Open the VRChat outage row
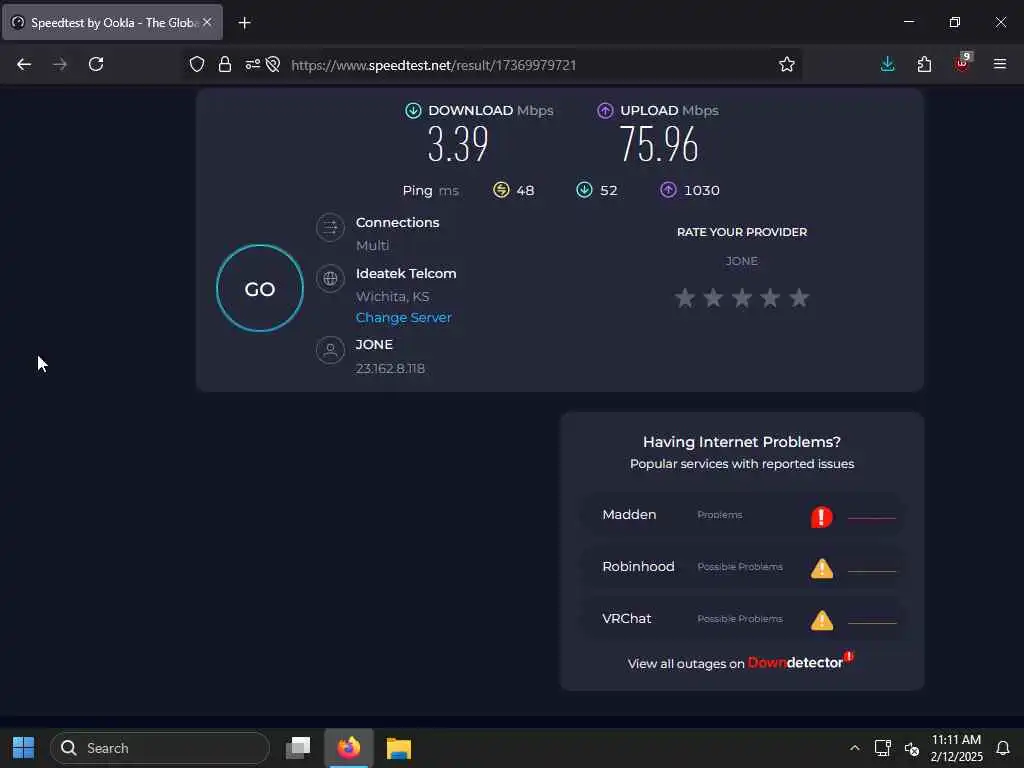The height and width of the screenshot is (768, 1024). (742, 619)
